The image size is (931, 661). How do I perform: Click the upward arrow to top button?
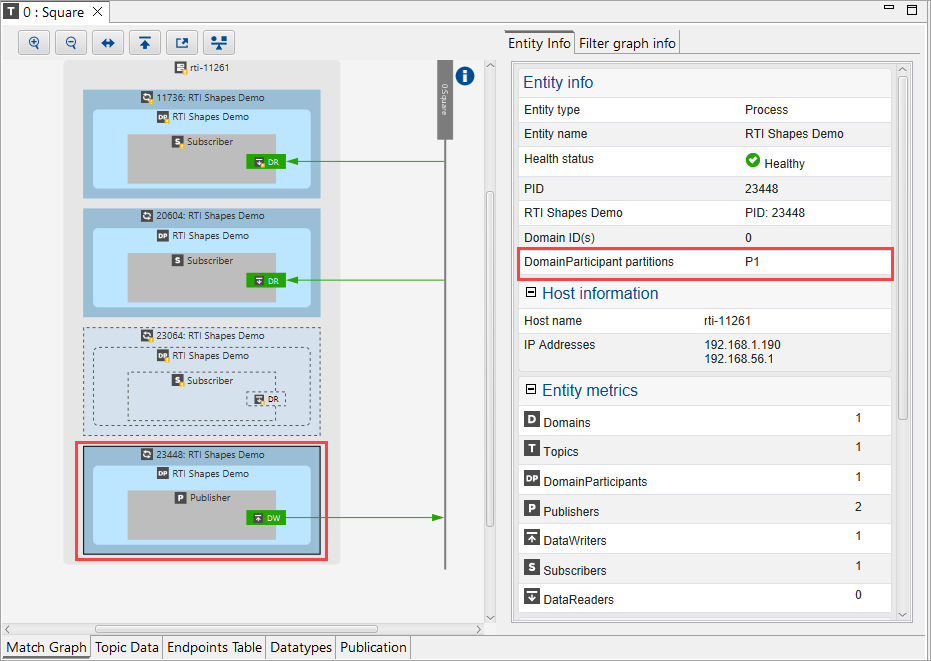pos(145,43)
